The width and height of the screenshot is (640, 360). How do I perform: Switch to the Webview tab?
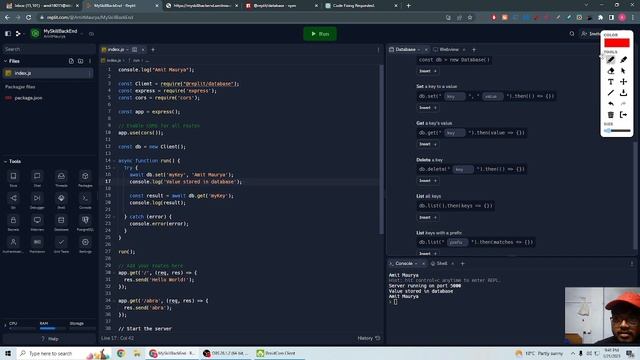(449, 49)
